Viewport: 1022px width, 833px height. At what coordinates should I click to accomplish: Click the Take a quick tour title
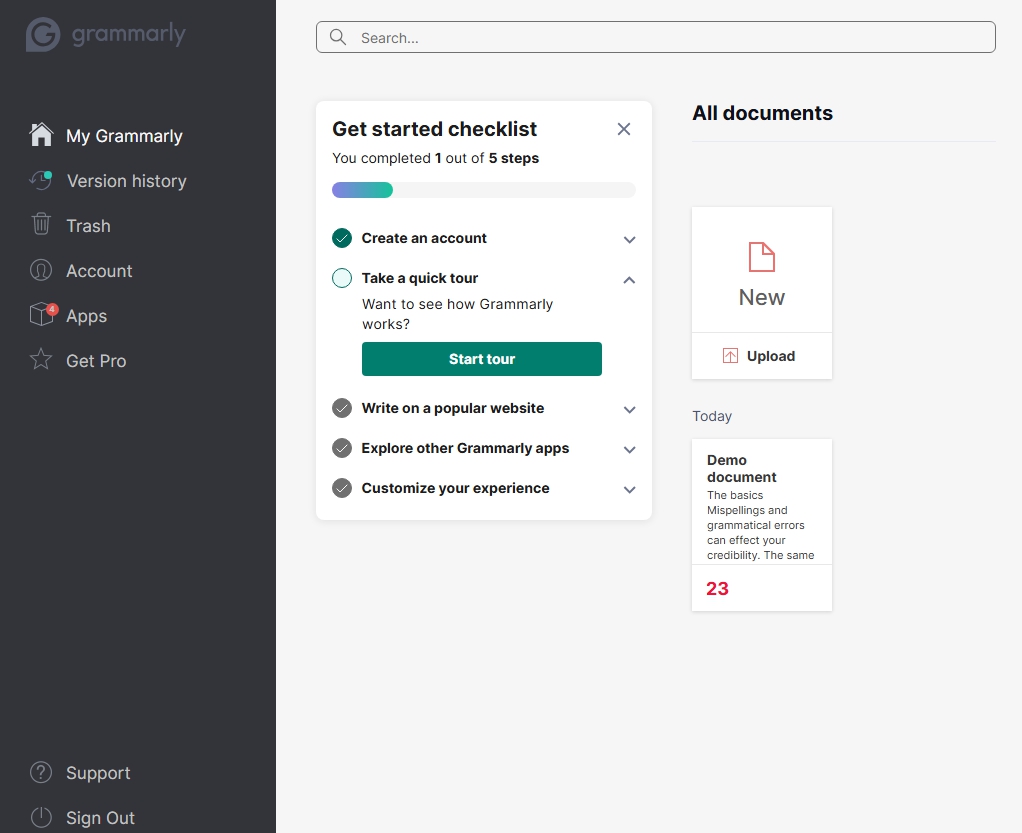pos(420,278)
